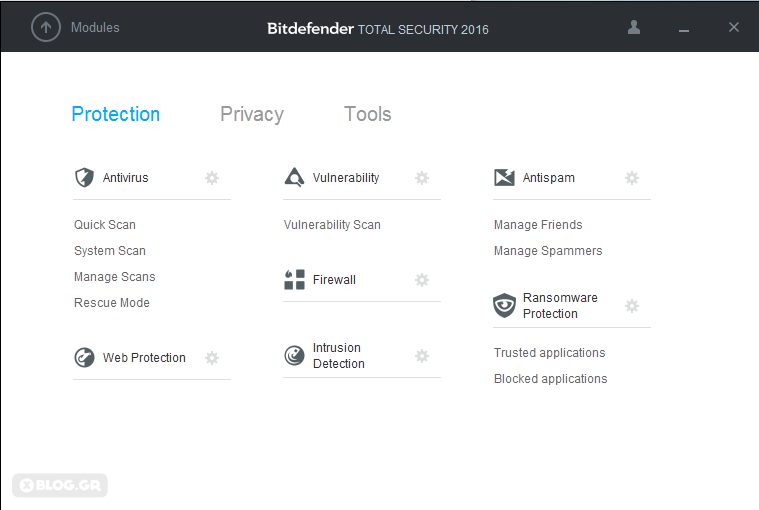
Task: Click the Intrusion Detection module title
Action: (339, 356)
